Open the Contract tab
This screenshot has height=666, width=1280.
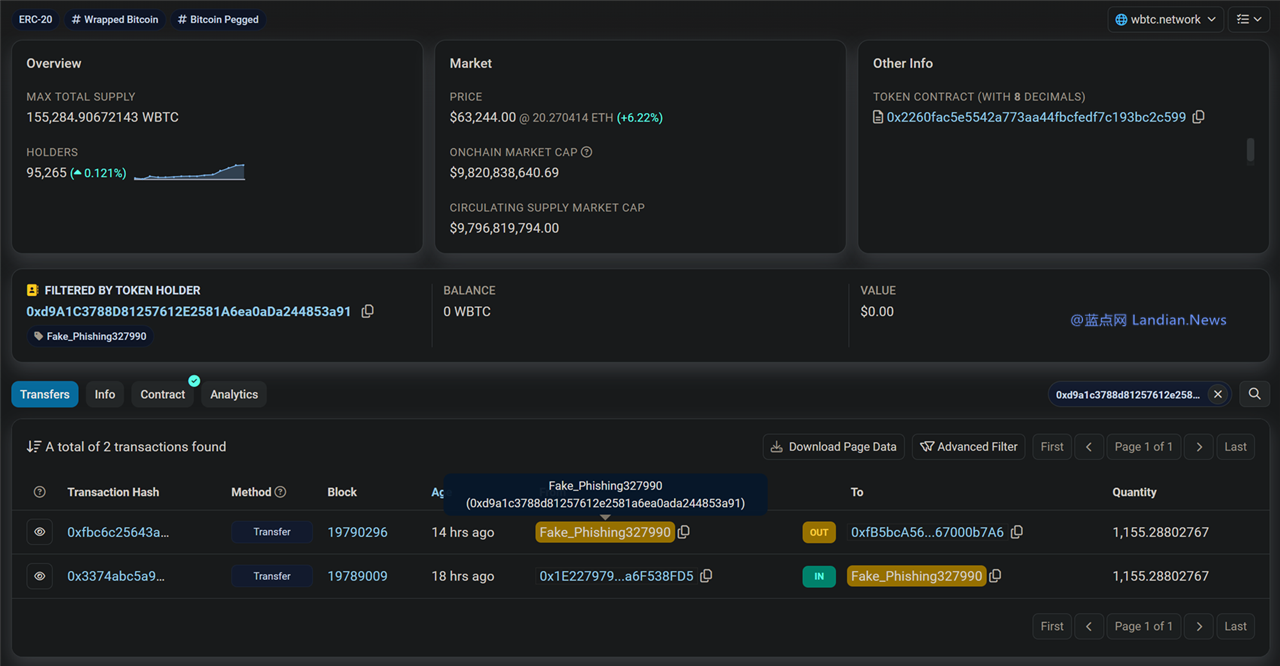[x=163, y=394]
